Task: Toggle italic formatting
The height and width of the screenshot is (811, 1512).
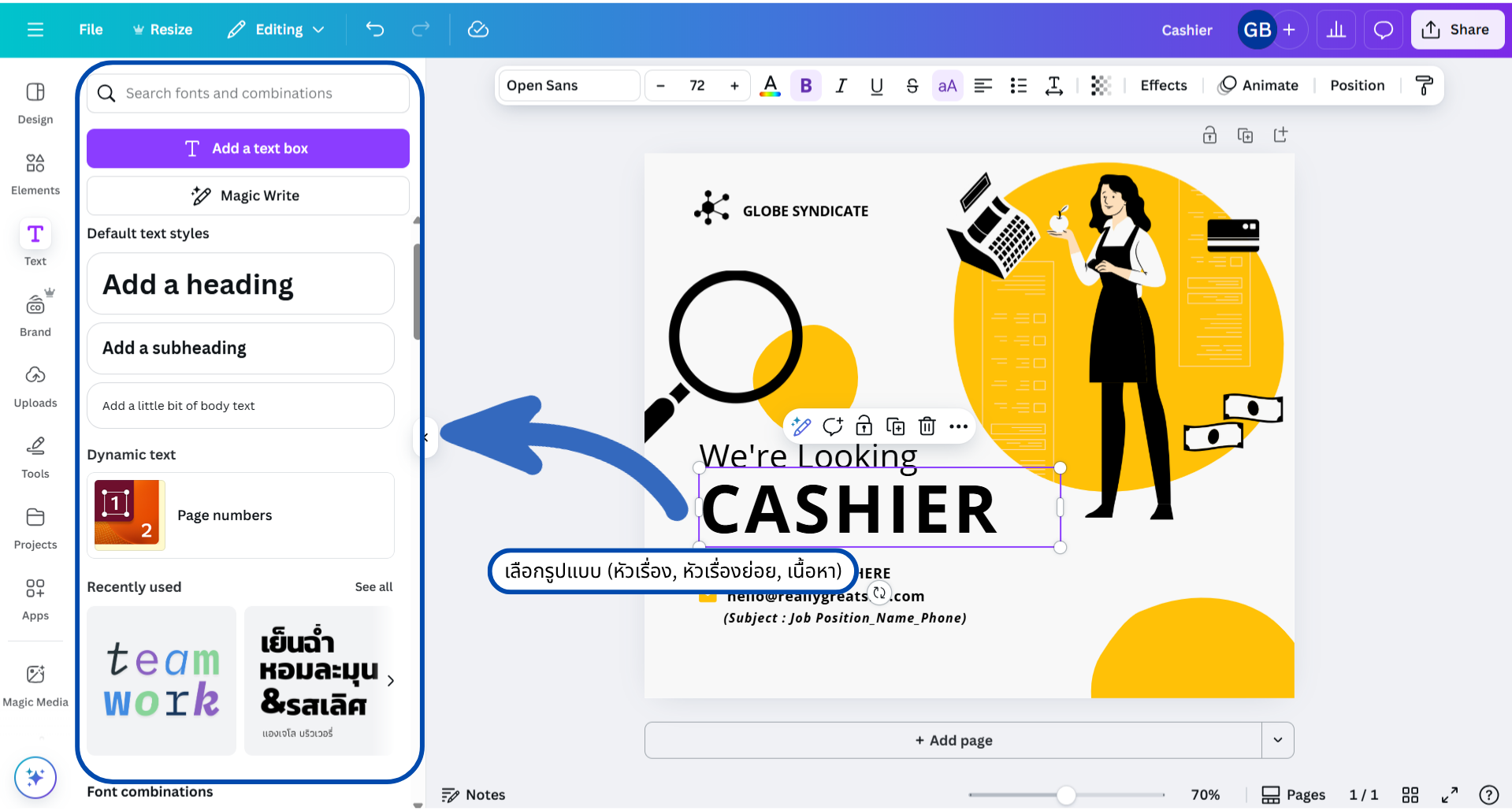Action: point(841,85)
